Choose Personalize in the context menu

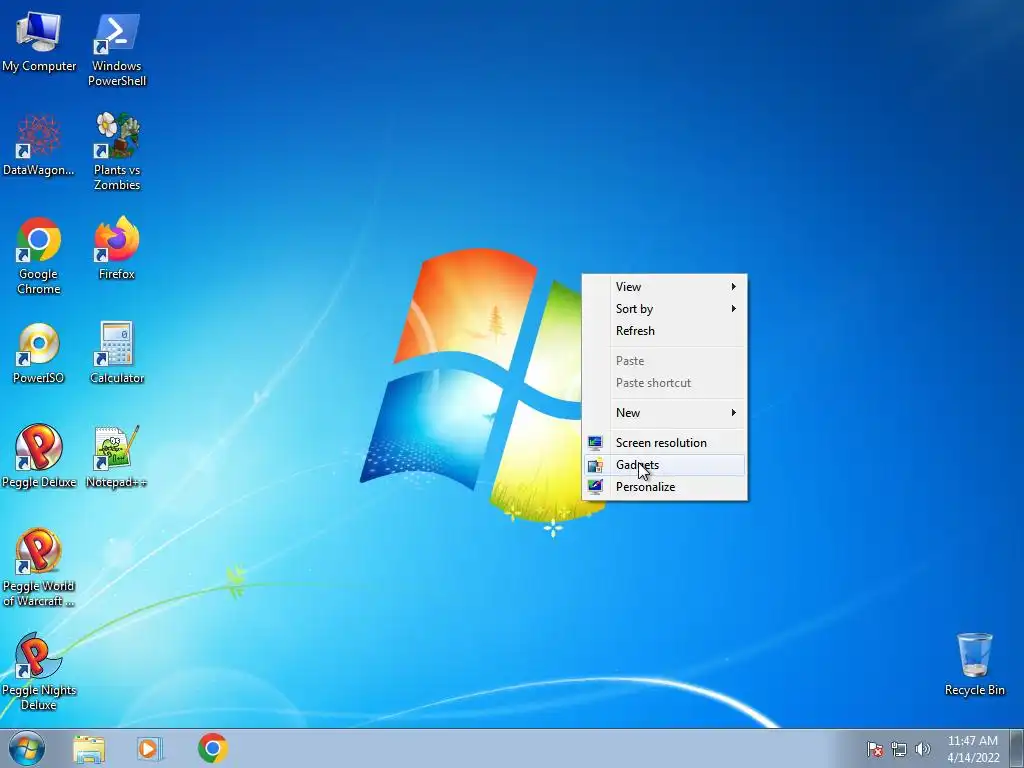point(665,487)
